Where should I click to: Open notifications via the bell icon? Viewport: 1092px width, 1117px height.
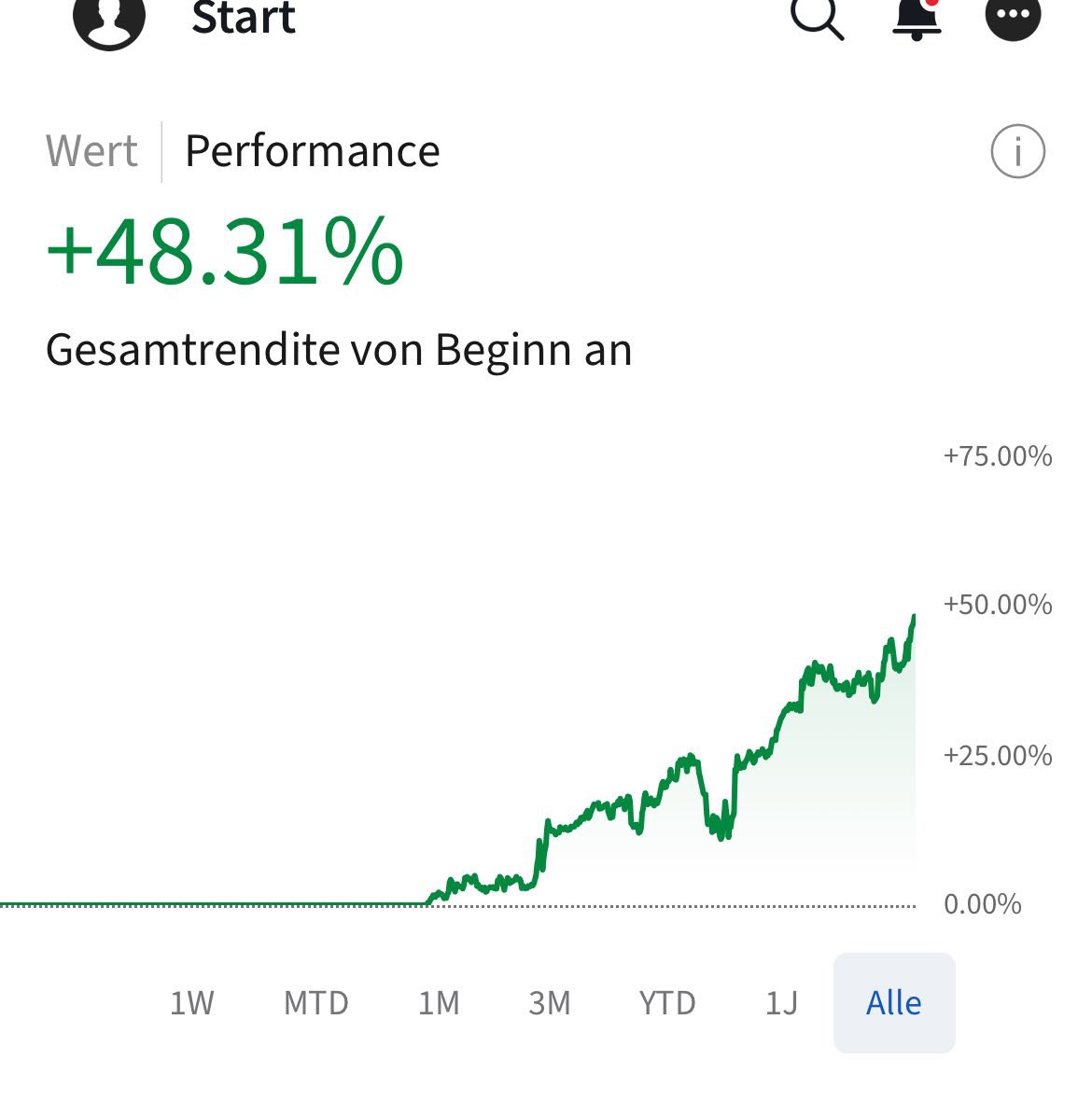(x=917, y=18)
